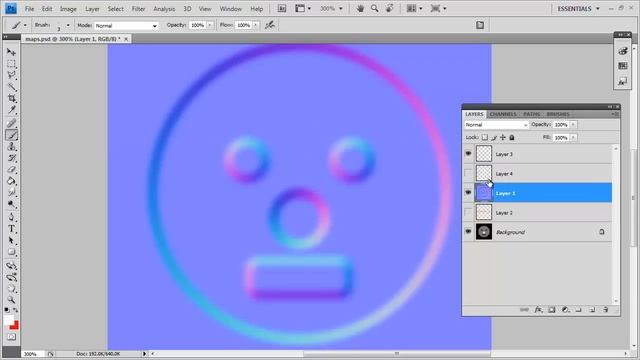
Task: Select the Move tool
Action: (11, 52)
